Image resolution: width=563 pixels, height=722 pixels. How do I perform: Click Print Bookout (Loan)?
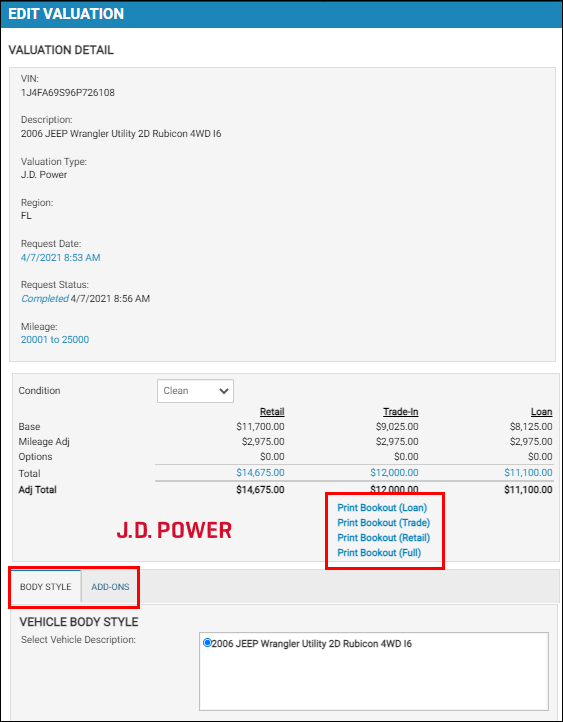[382, 508]
